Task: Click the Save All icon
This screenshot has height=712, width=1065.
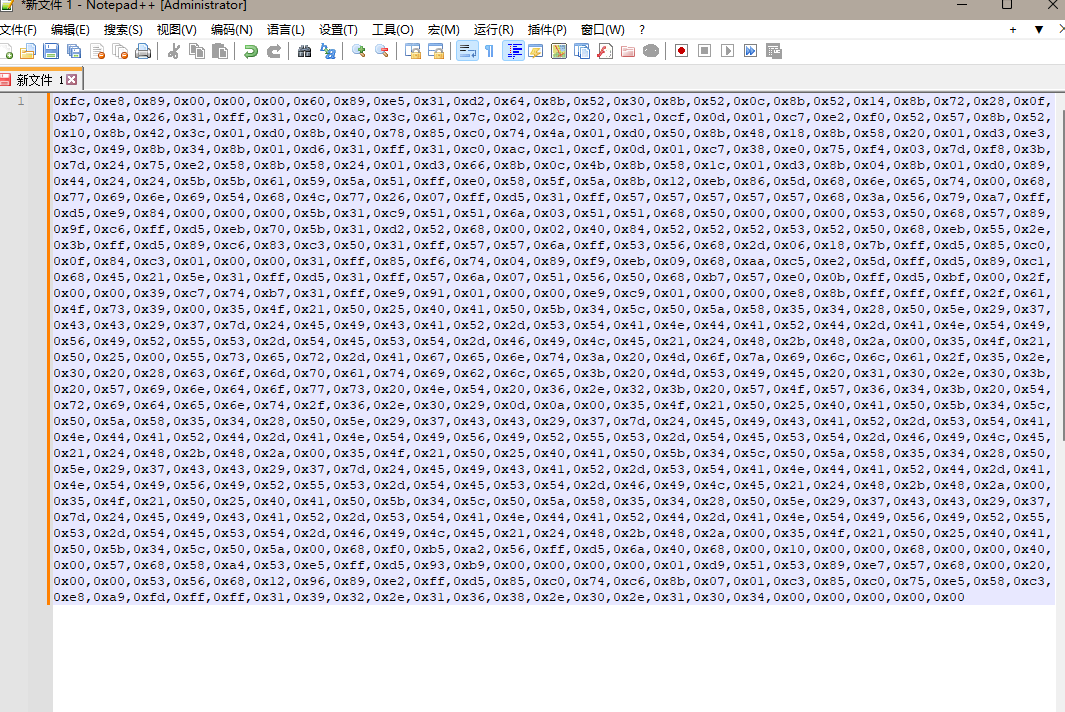Action: click(x=74, y=51)
